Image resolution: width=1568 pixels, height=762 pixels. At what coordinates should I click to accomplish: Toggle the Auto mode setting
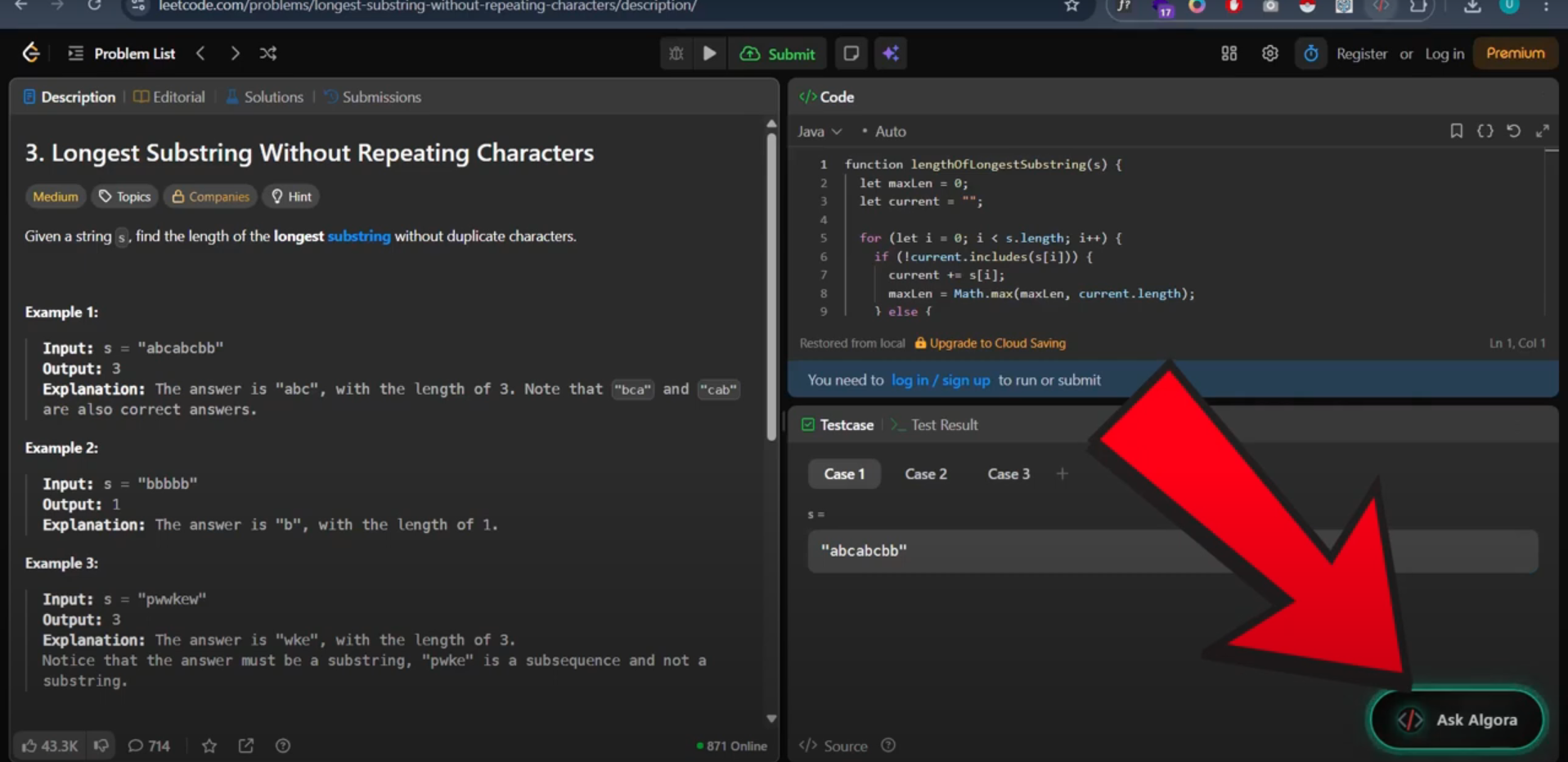pos(884,131)
